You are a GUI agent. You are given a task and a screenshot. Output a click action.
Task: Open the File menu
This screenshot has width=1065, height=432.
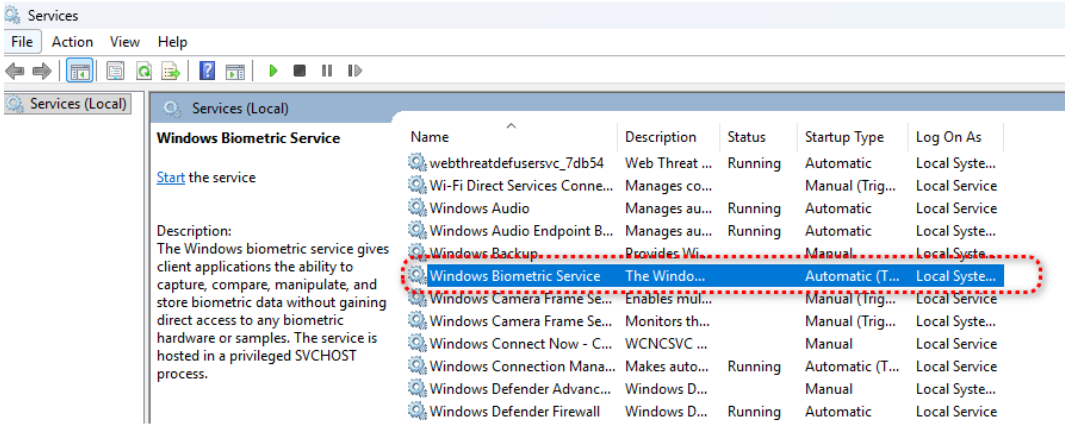tap(22, 42)
